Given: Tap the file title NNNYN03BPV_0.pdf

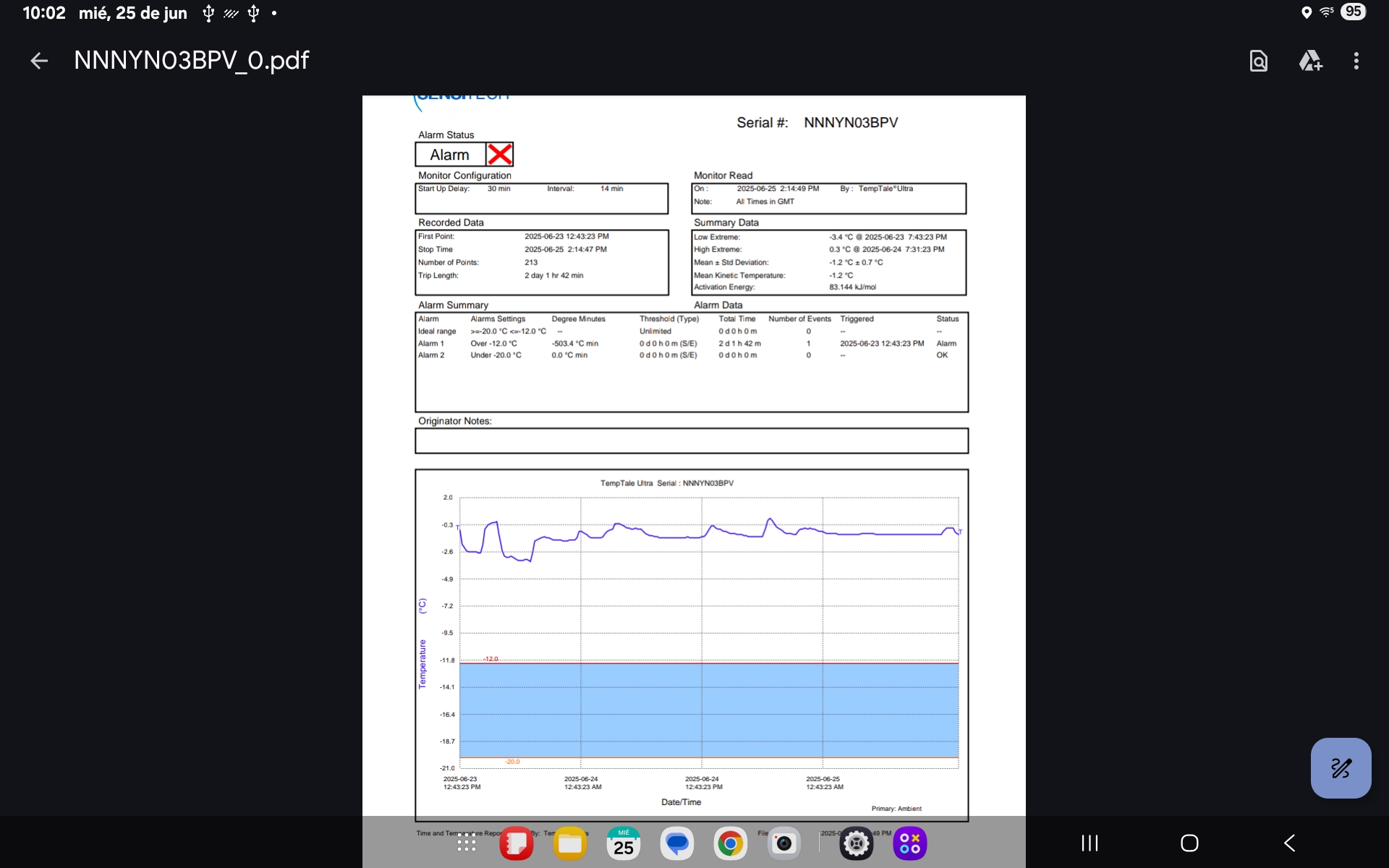Looking at the screenshot, I should coord(192,60).
